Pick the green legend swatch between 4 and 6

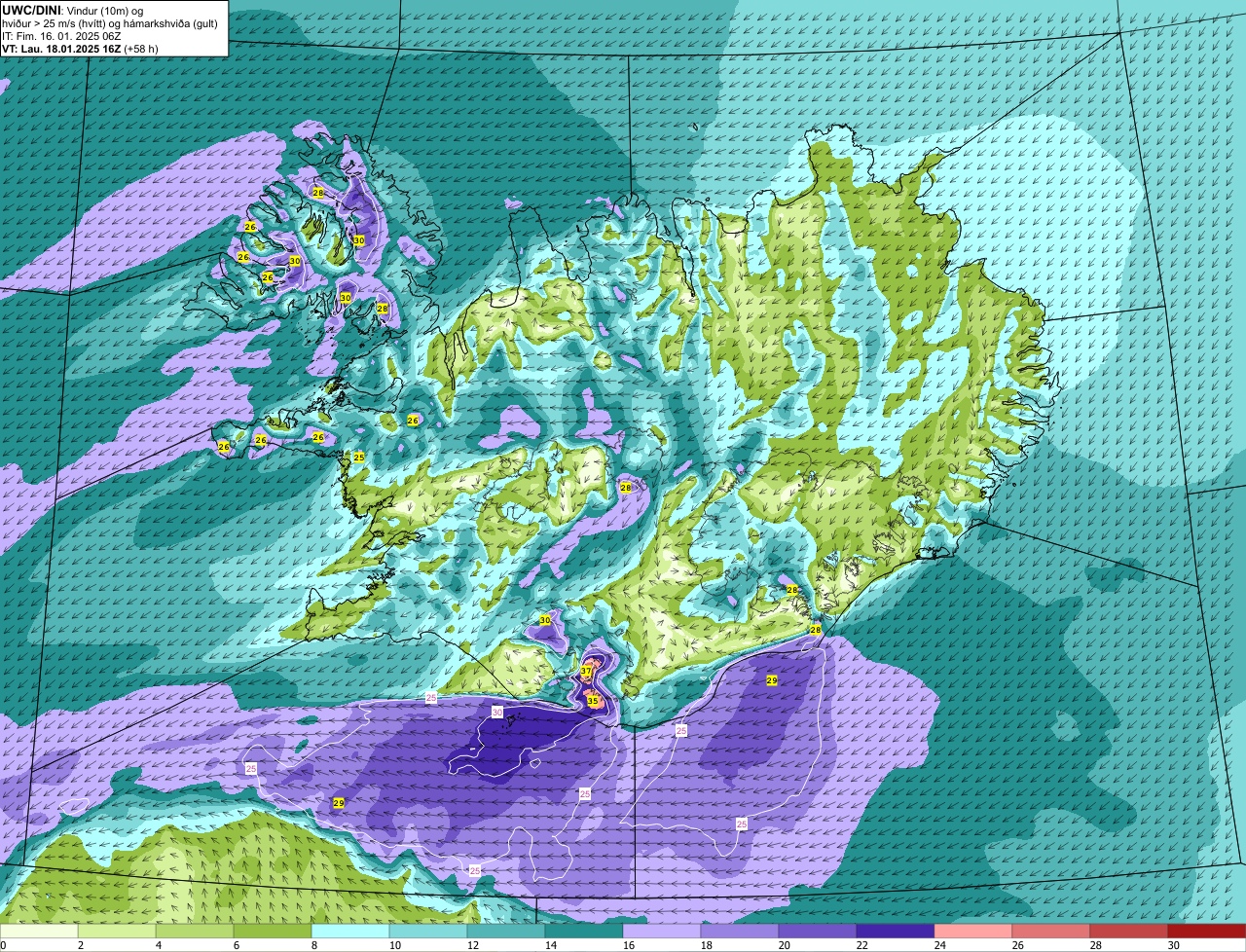[x=195, y=932]
